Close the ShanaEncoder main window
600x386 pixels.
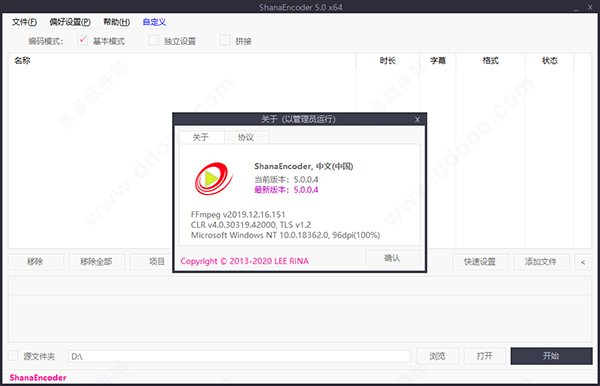[x=590, y=7]
